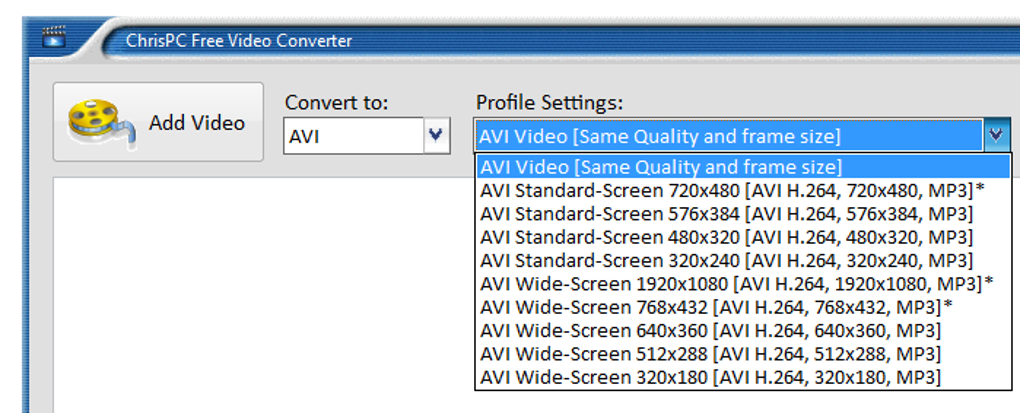Select AVI Wide-Screen 1920x1080 profile
The image size is (1020, 413).
736,283
